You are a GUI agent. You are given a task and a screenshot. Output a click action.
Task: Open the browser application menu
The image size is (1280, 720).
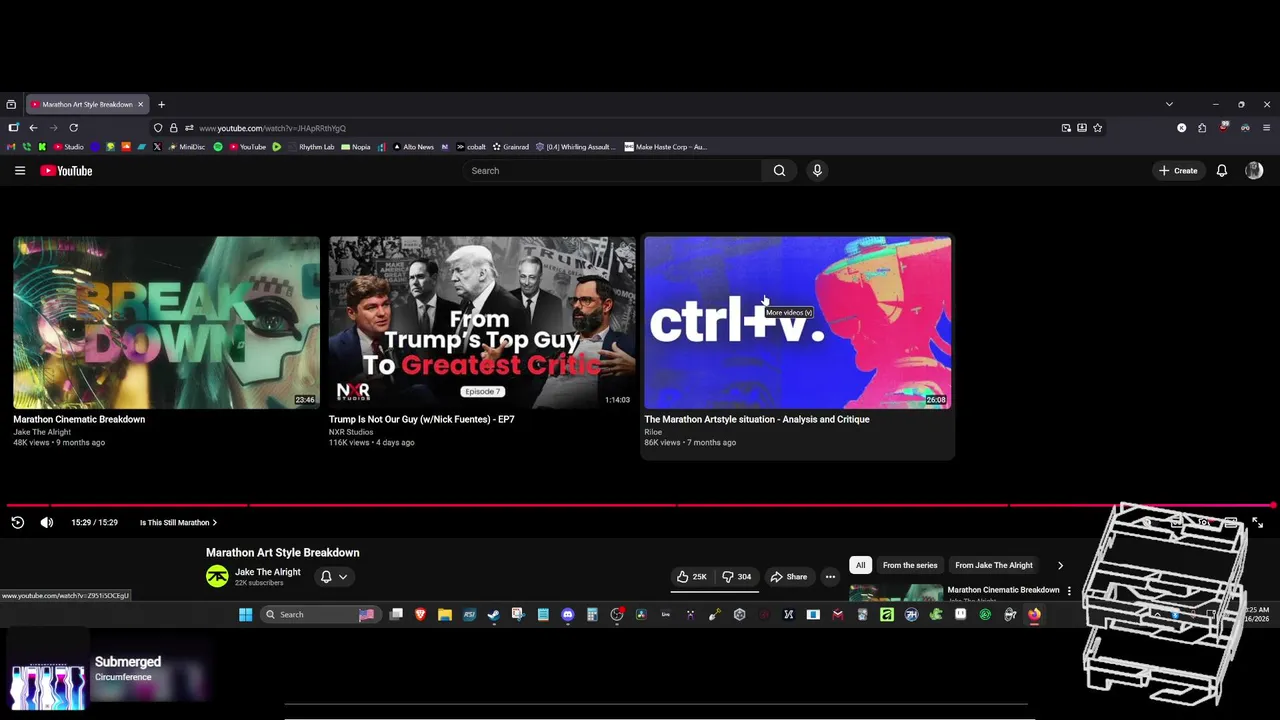click(1266, 128)
